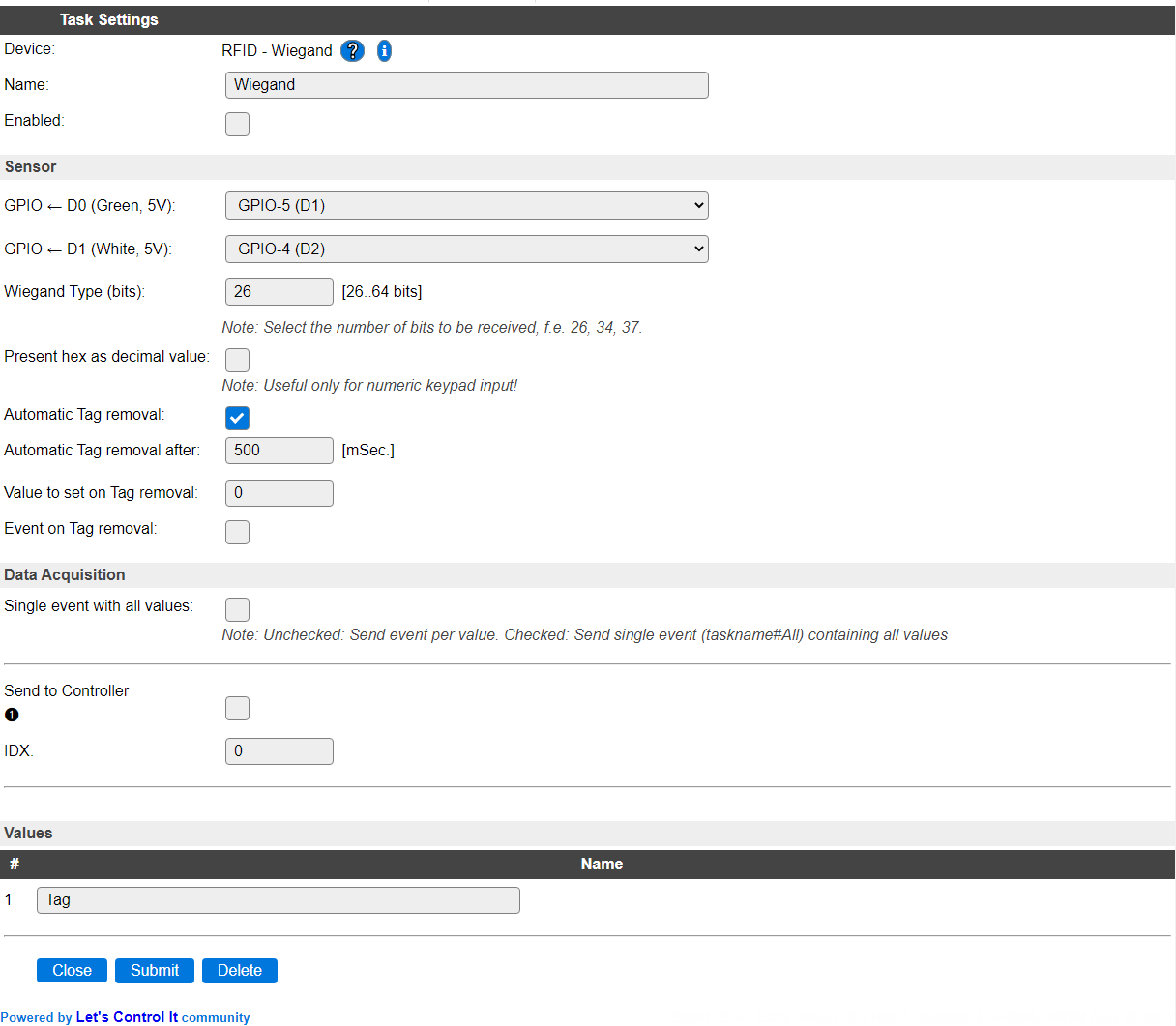
Task: Open the GPIO D0 (Green) pin dropdown
Action: coord(467,205)
